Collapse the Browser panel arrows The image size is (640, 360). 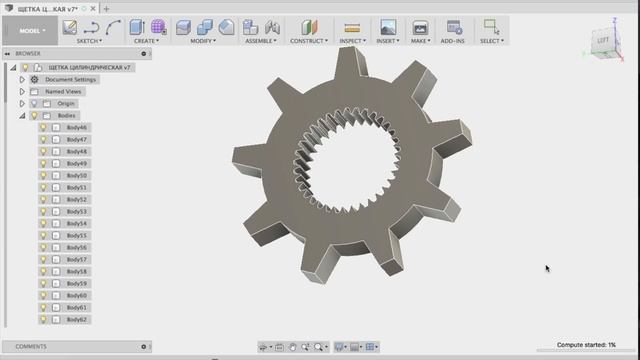(7, 53)
